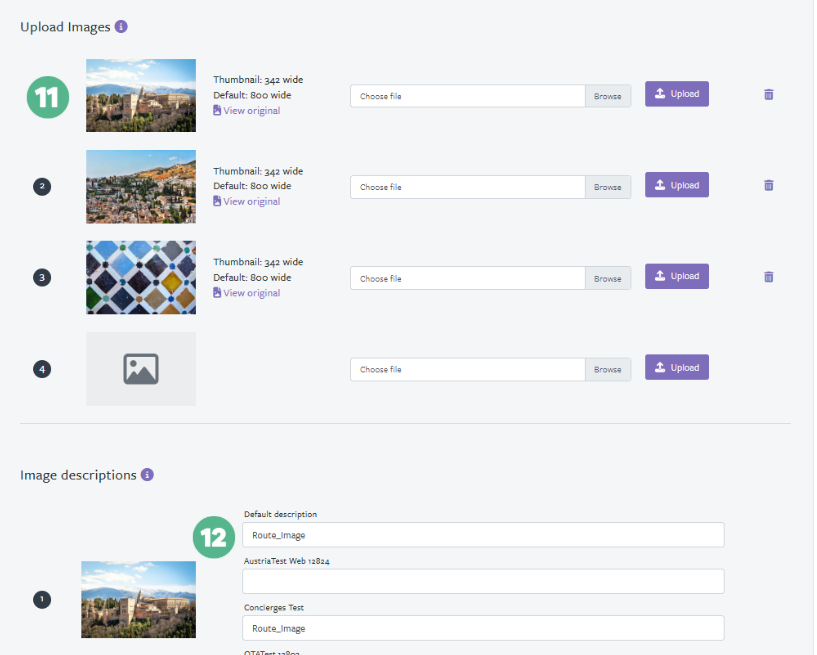Open View original link for image 1
The height and width of the screenshot is (655, 817).
tap(250, 111)
